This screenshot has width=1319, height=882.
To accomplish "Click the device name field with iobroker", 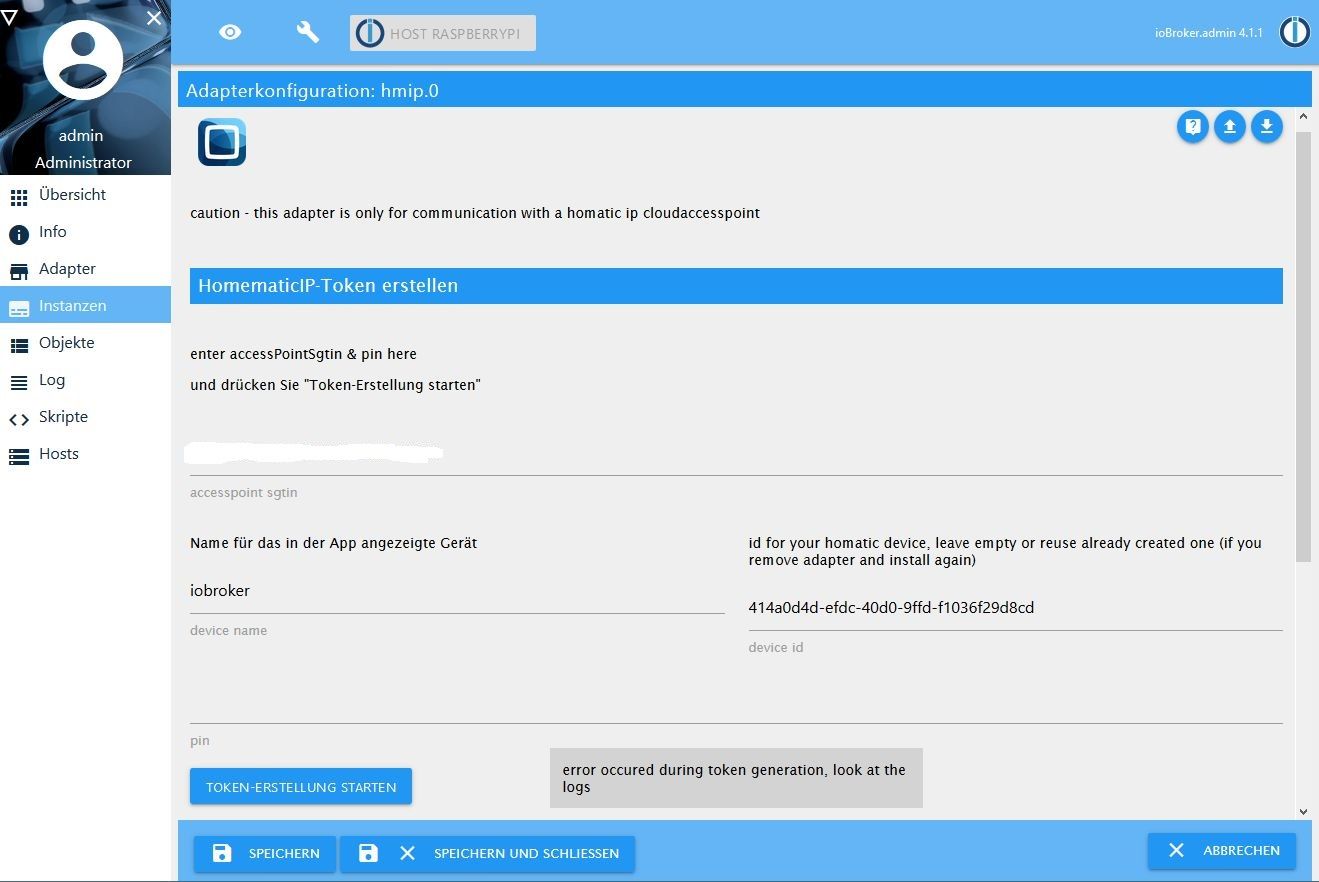I will 457,591.
